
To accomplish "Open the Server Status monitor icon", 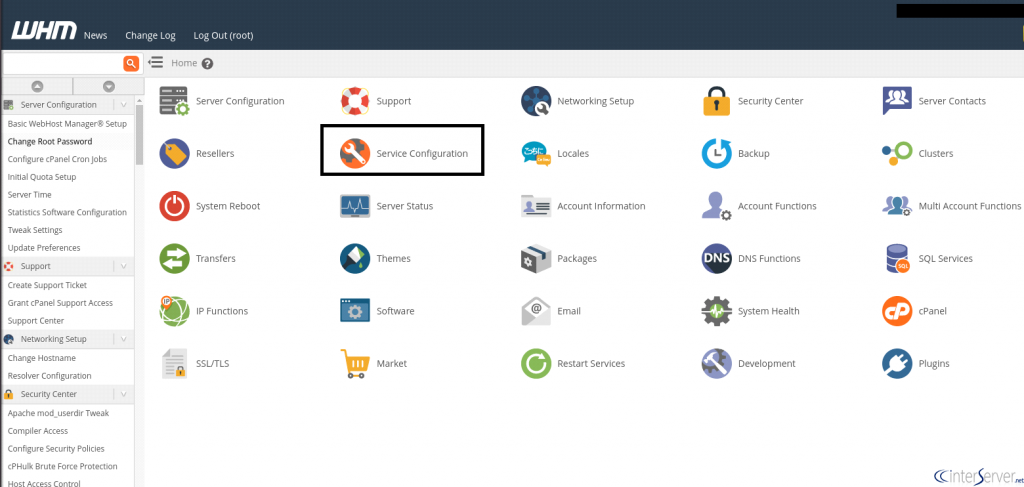I will [355, 206].
